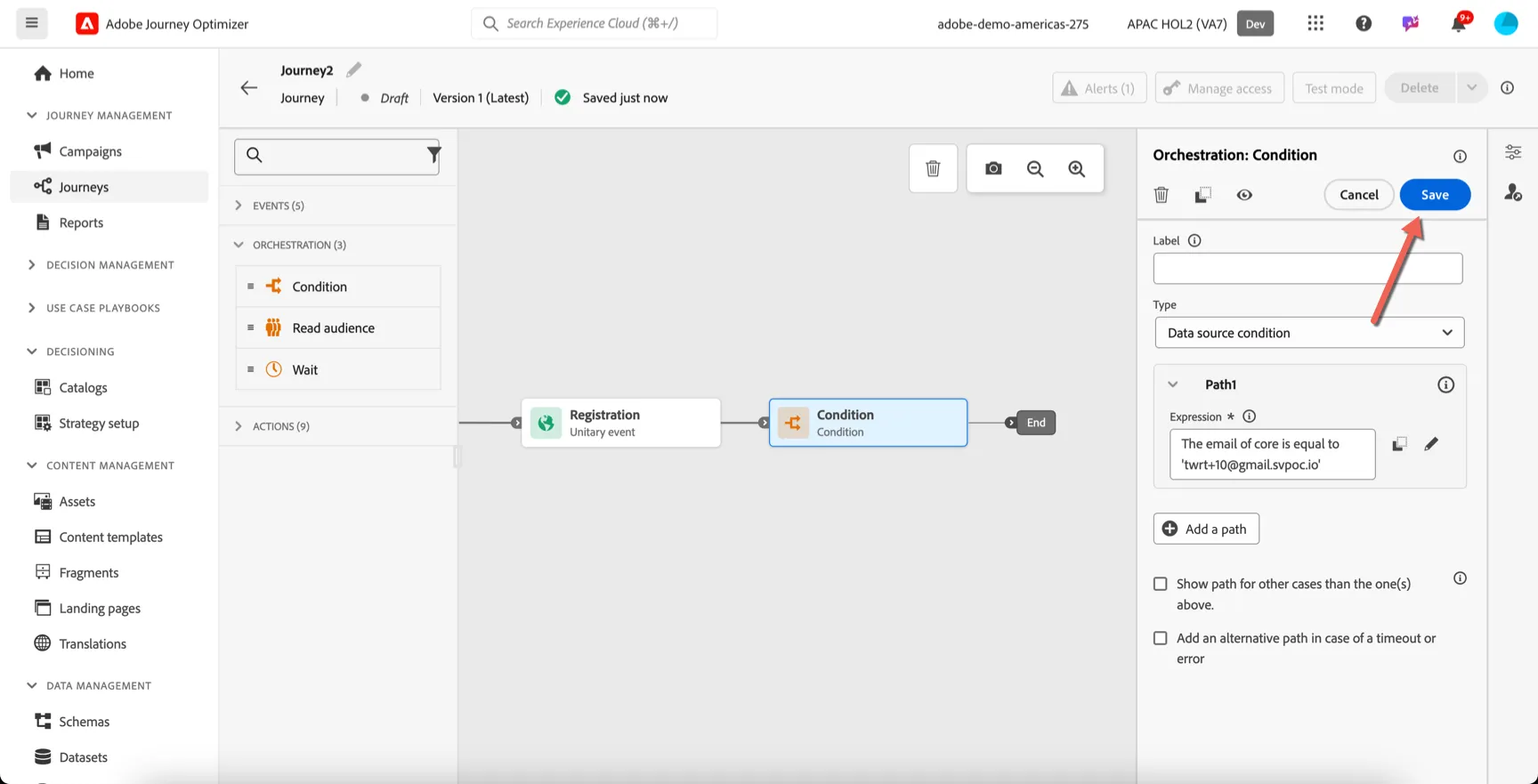Open Journeys in sidebar
The width and height of the screenshot is (1538, 784).
pyautogui.click(x=109, y=187)
